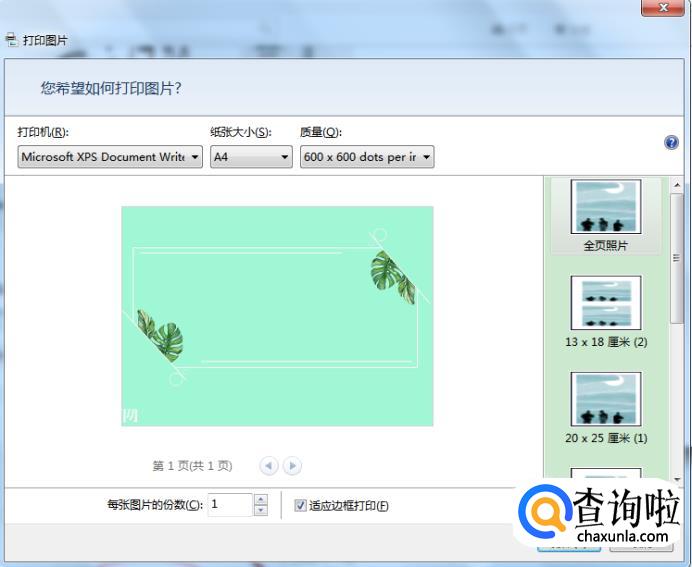Go to the next page arrow
Screen dimensions: 692x567
tap(292, 466)
